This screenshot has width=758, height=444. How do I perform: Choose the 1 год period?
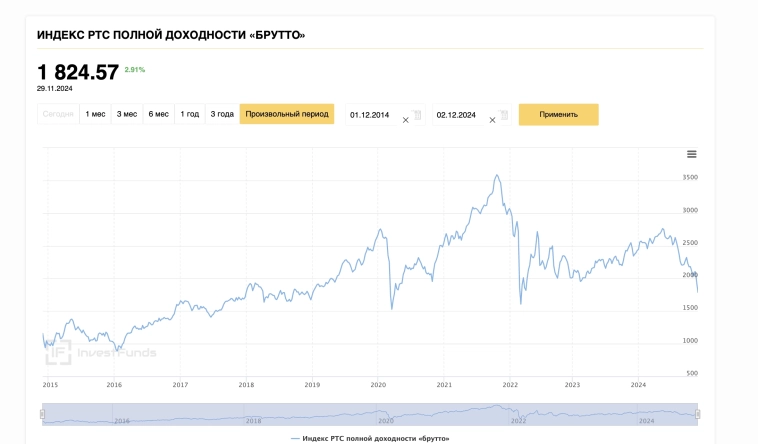coord(189,114)
